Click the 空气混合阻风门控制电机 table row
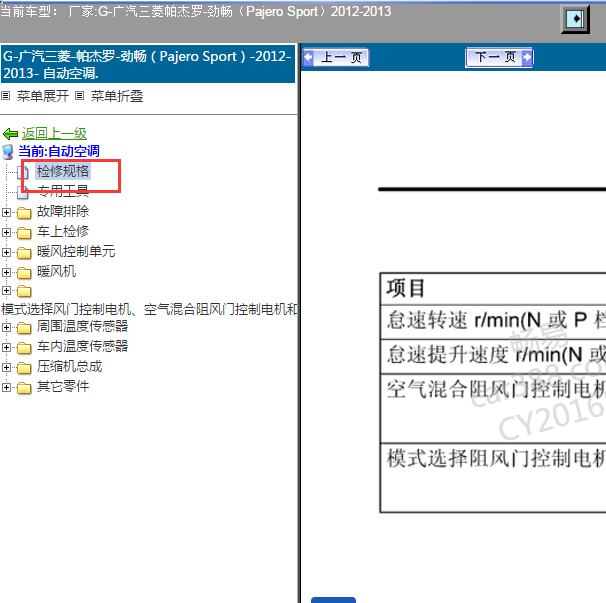The image size is (606, 603). tap(493, 408)
